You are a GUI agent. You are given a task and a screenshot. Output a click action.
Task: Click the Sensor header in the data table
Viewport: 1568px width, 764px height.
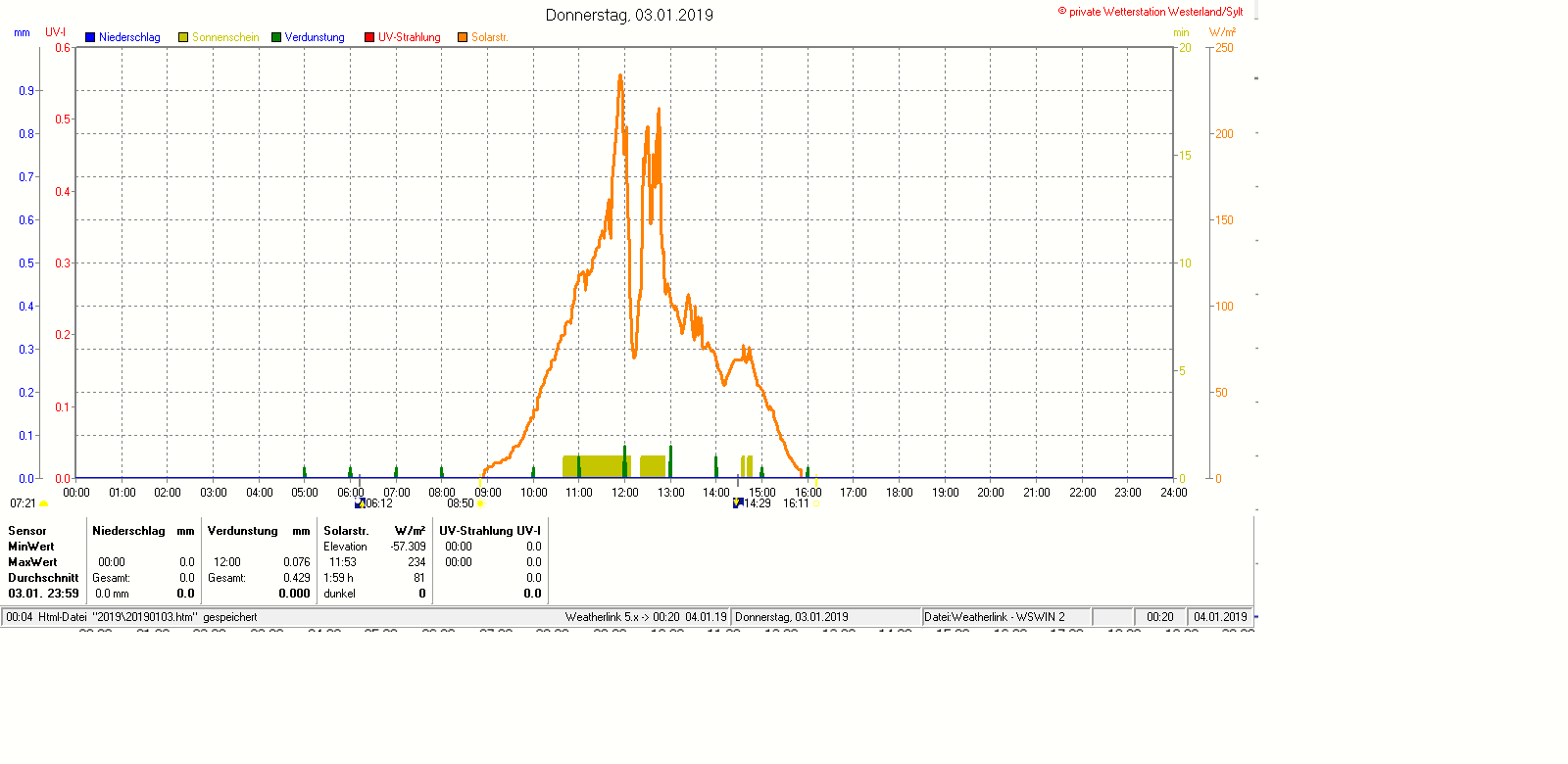tap(27, 531)
